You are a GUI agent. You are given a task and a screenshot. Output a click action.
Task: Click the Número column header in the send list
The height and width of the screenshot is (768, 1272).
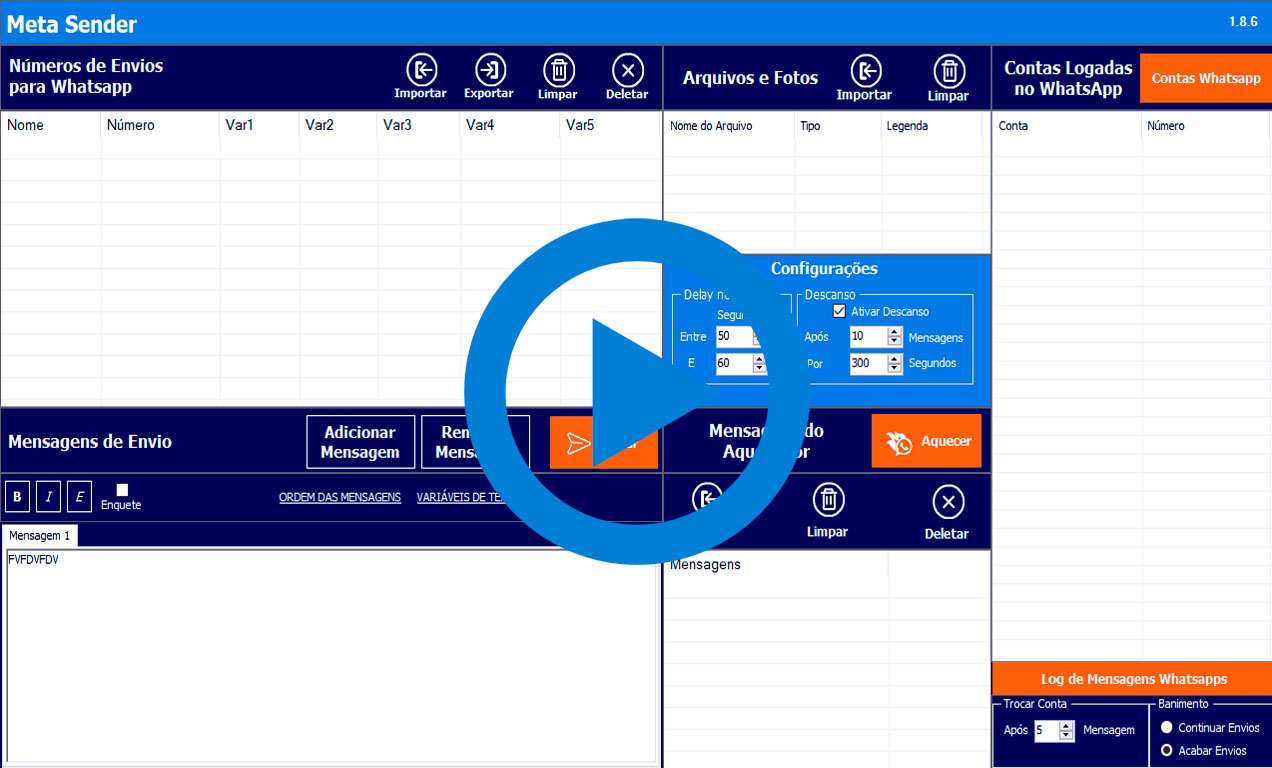tap(161, 126)
